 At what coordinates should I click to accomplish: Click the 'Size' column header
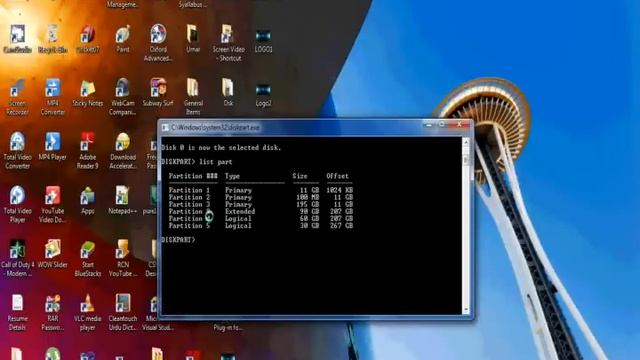point(300,176)
